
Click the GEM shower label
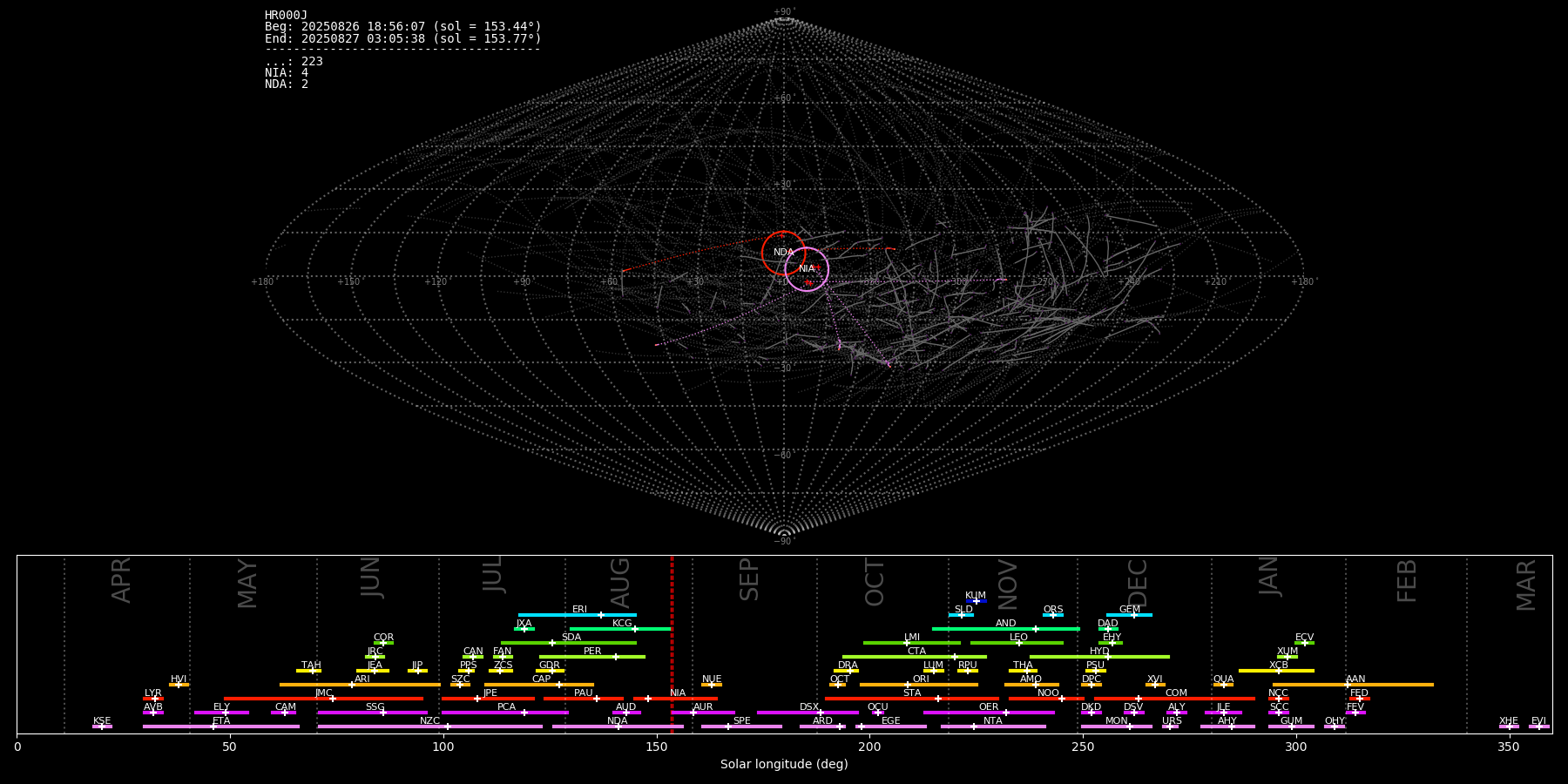(1130, 609)
